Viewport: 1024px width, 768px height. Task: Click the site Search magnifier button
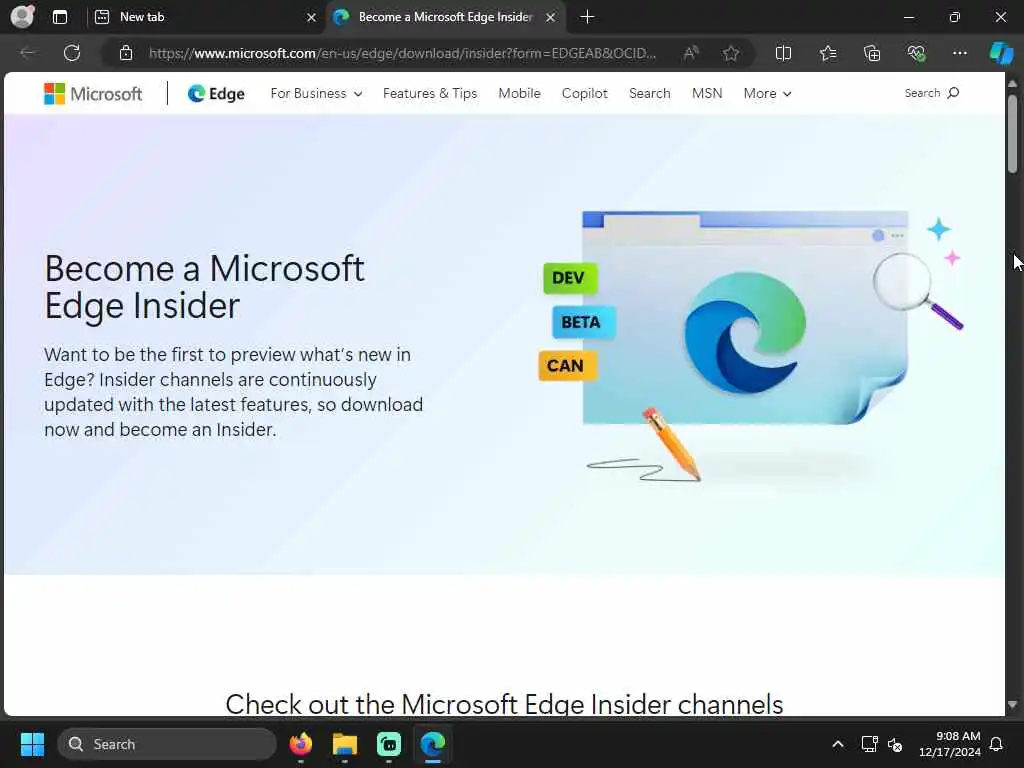[932, 93]
